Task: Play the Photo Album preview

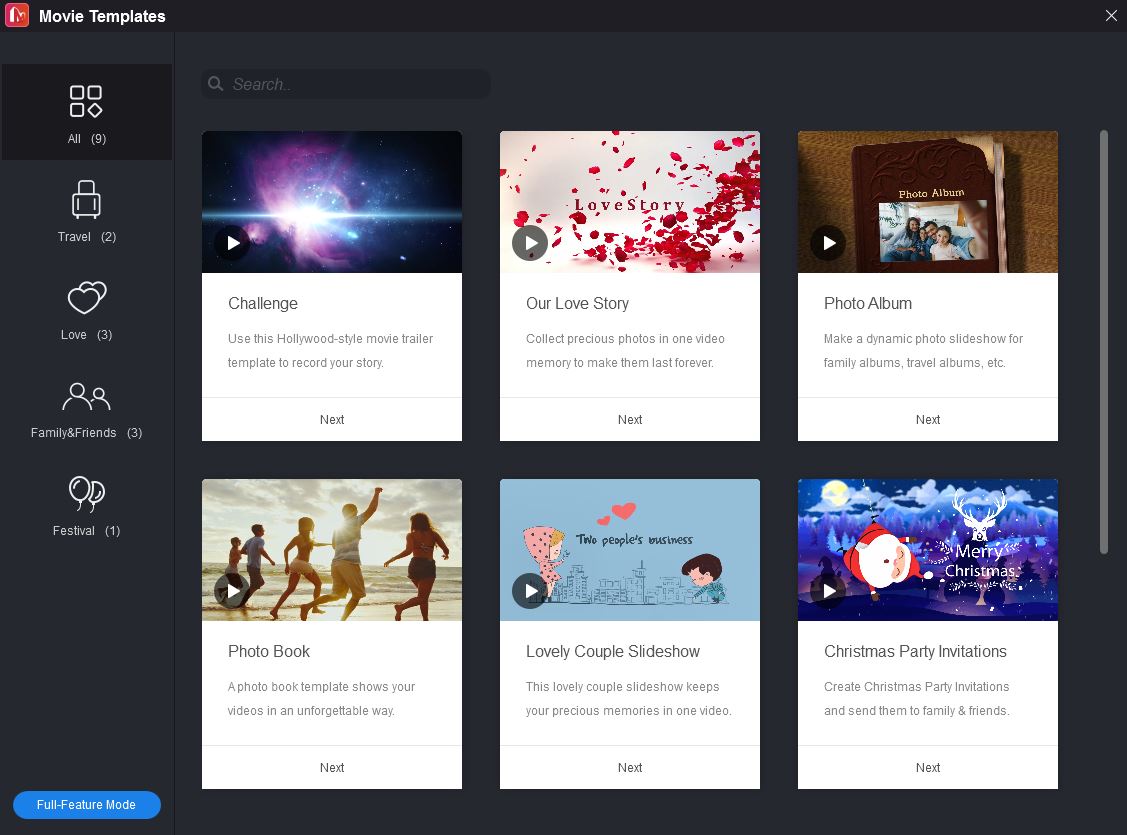Action: [828, 242]
